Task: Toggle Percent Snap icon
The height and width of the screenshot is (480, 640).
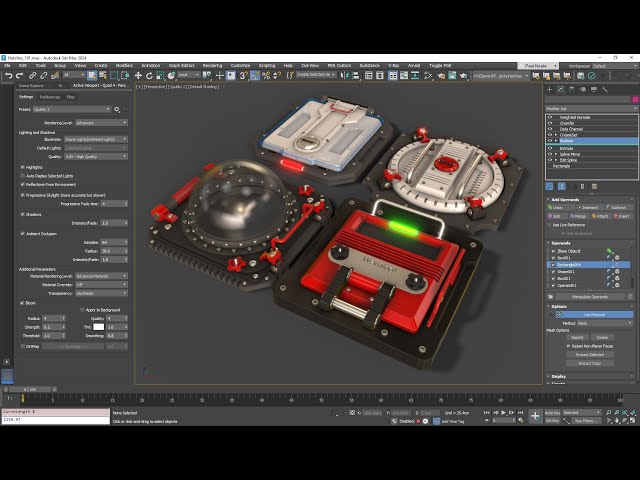Action: [x=266, y=76]
